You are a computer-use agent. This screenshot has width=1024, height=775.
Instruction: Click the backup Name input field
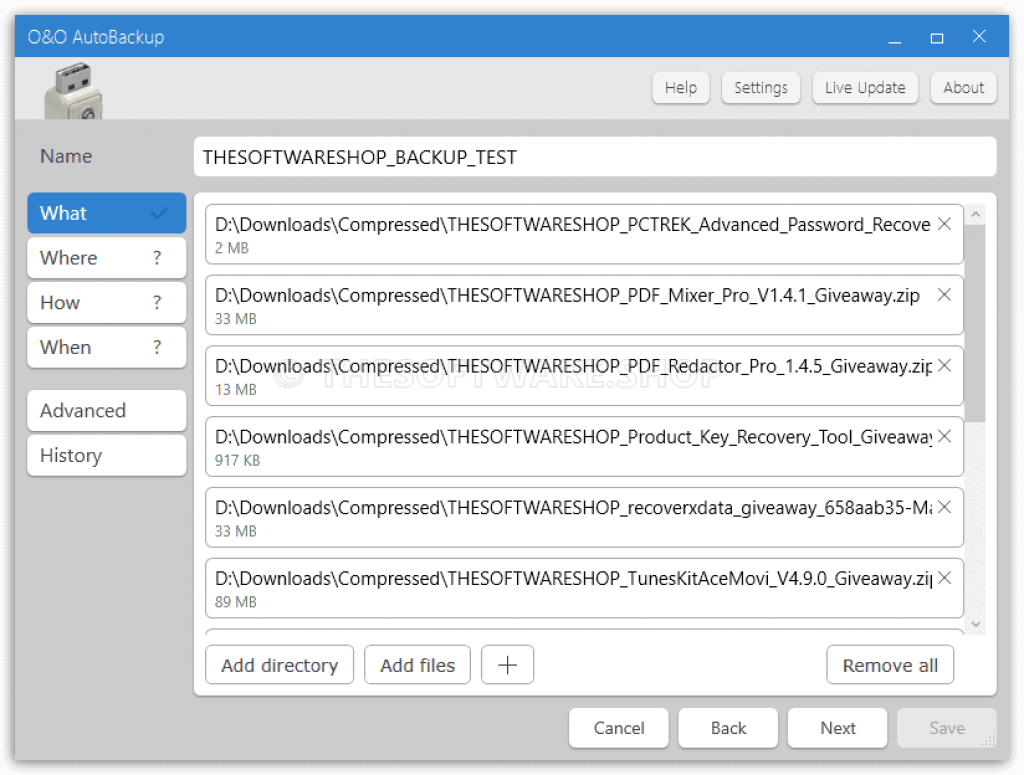(x=595, y=157)
